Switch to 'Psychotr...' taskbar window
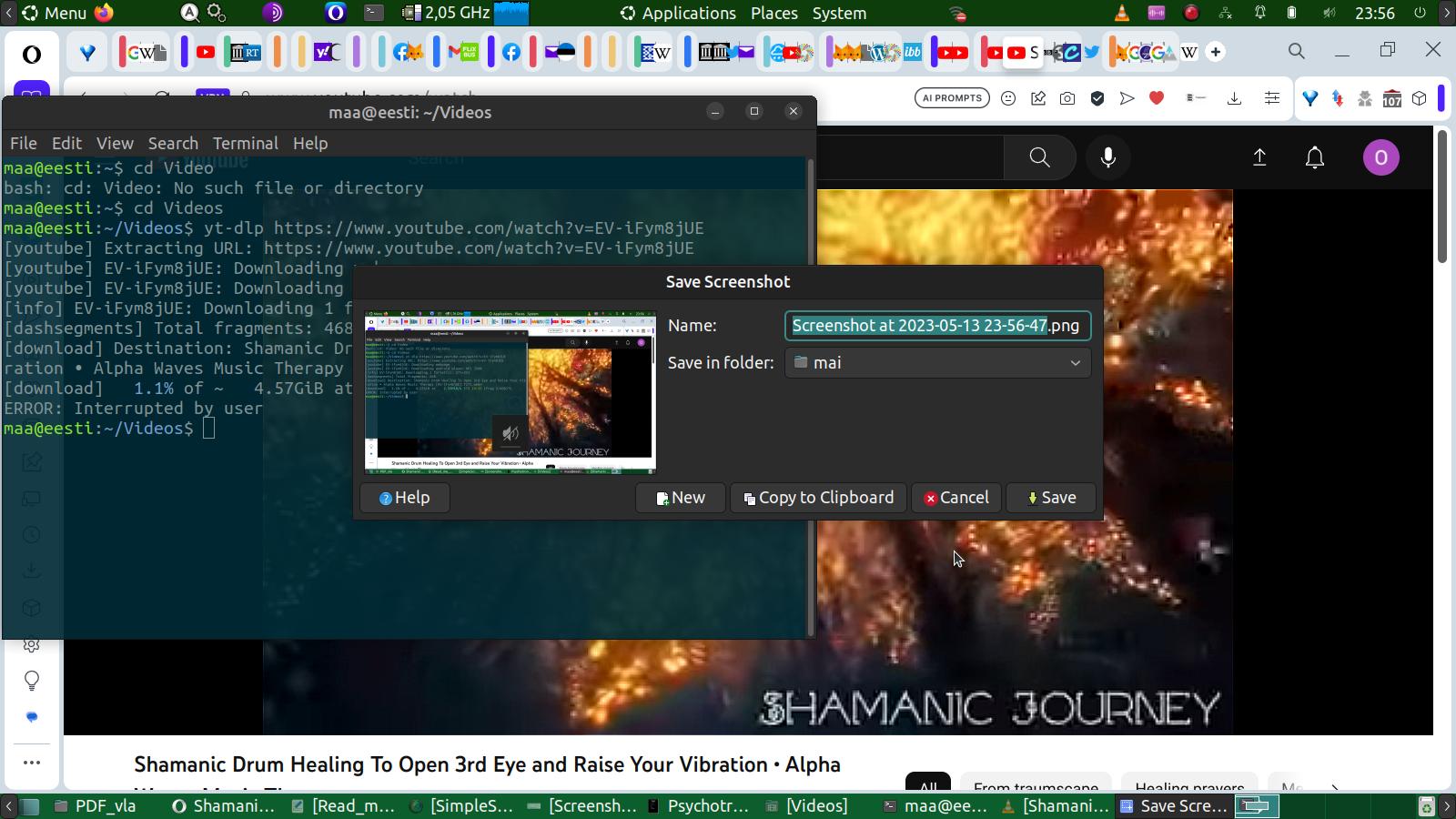The width and height of the screenshot is (1456, 819). coord(698,806)
